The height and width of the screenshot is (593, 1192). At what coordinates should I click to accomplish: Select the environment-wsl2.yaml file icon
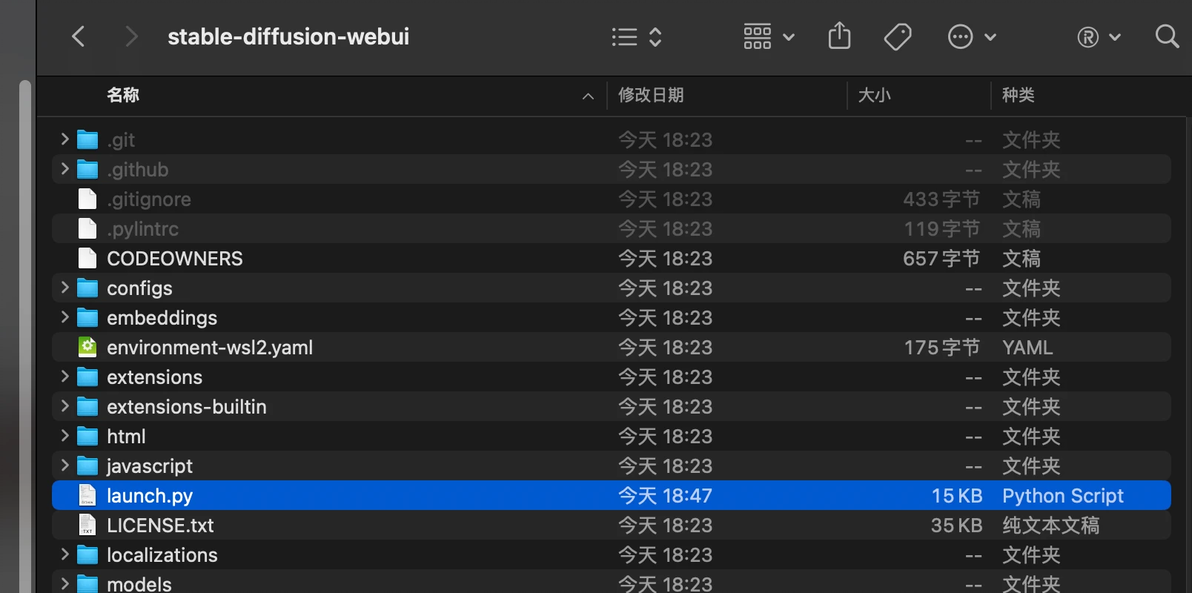click(x=87, y=347)
